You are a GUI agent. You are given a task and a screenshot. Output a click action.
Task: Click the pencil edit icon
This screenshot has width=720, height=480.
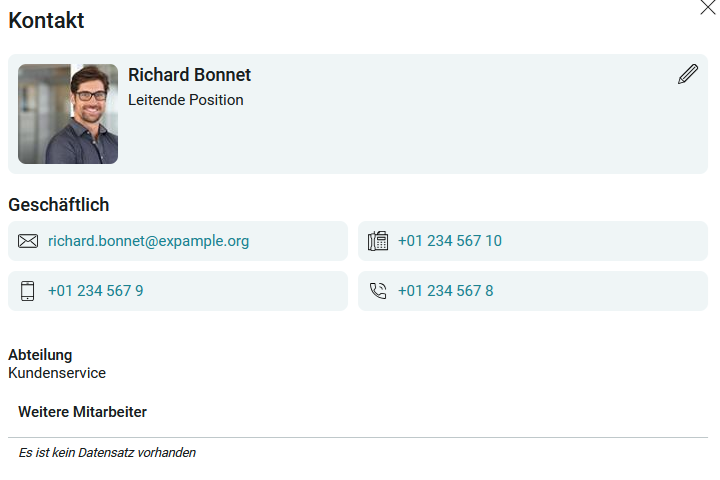pyautogui.click(x=688, y=74)
